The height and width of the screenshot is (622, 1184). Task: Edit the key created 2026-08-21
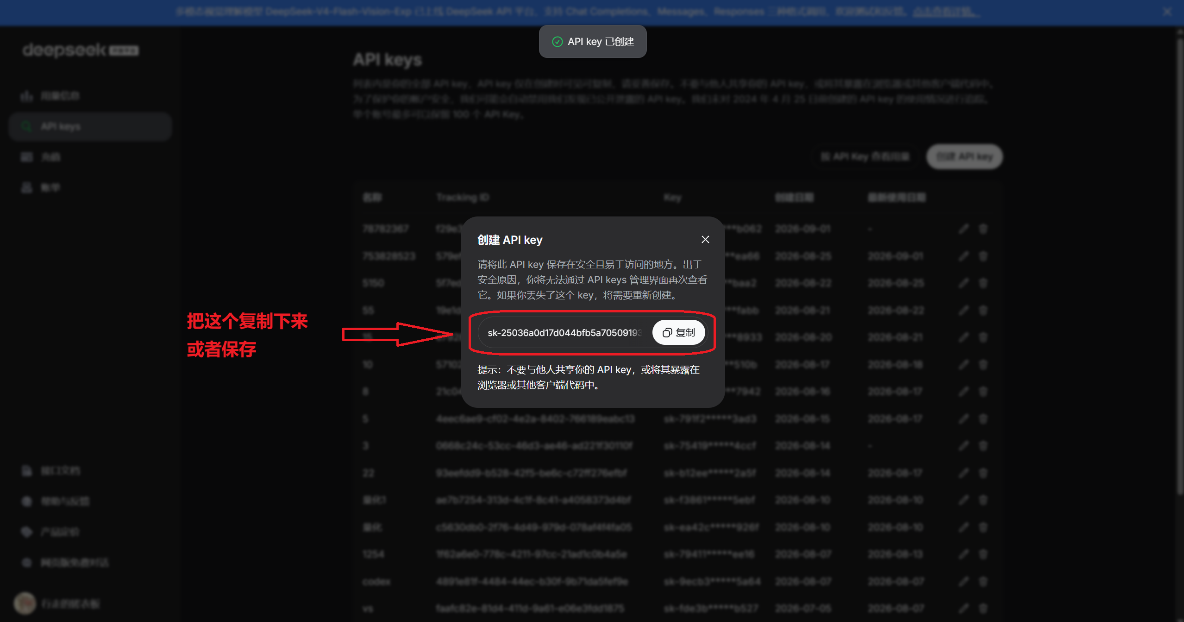click(964, 310)
